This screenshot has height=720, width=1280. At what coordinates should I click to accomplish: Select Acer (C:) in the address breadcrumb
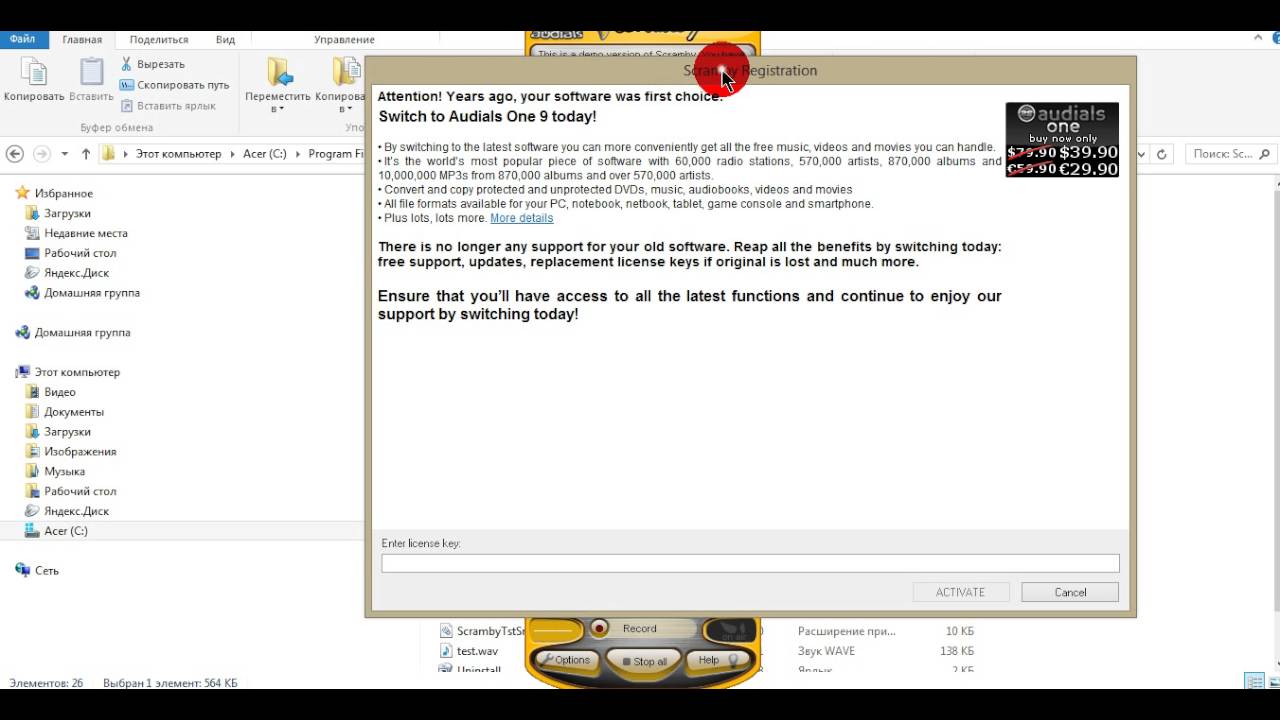(265, 154)
